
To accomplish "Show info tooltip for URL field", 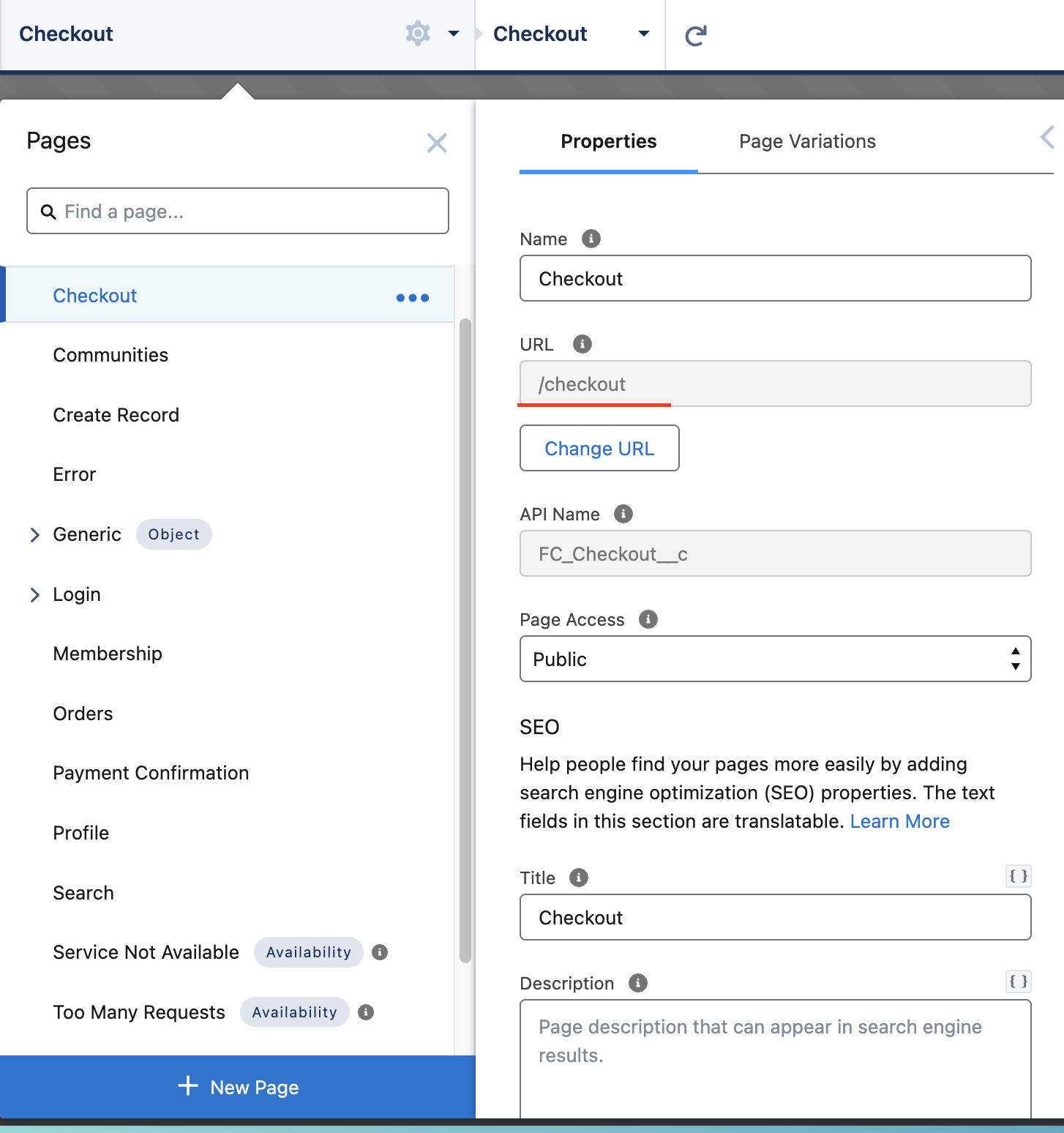I will (582, 344).
